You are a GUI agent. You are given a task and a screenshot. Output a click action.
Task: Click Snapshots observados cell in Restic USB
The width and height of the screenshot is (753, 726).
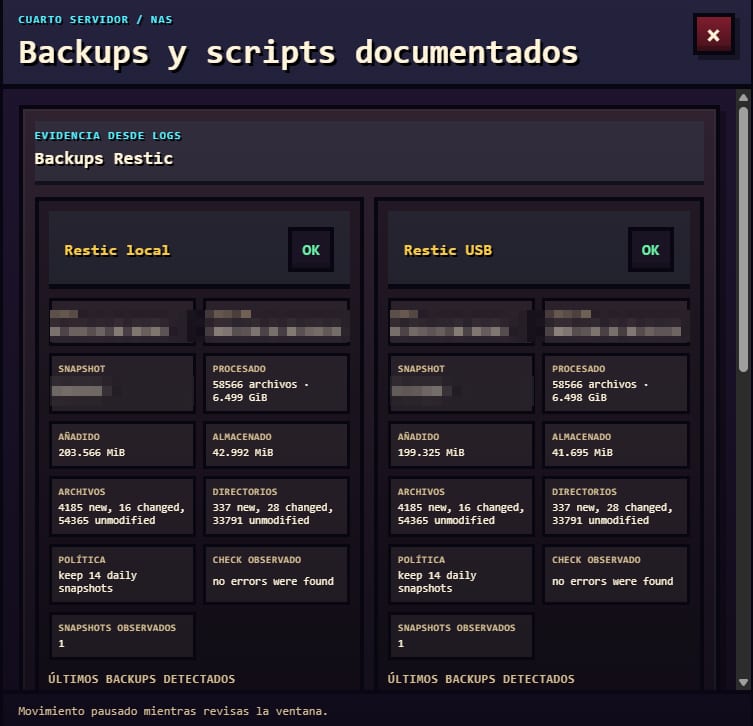462,636
